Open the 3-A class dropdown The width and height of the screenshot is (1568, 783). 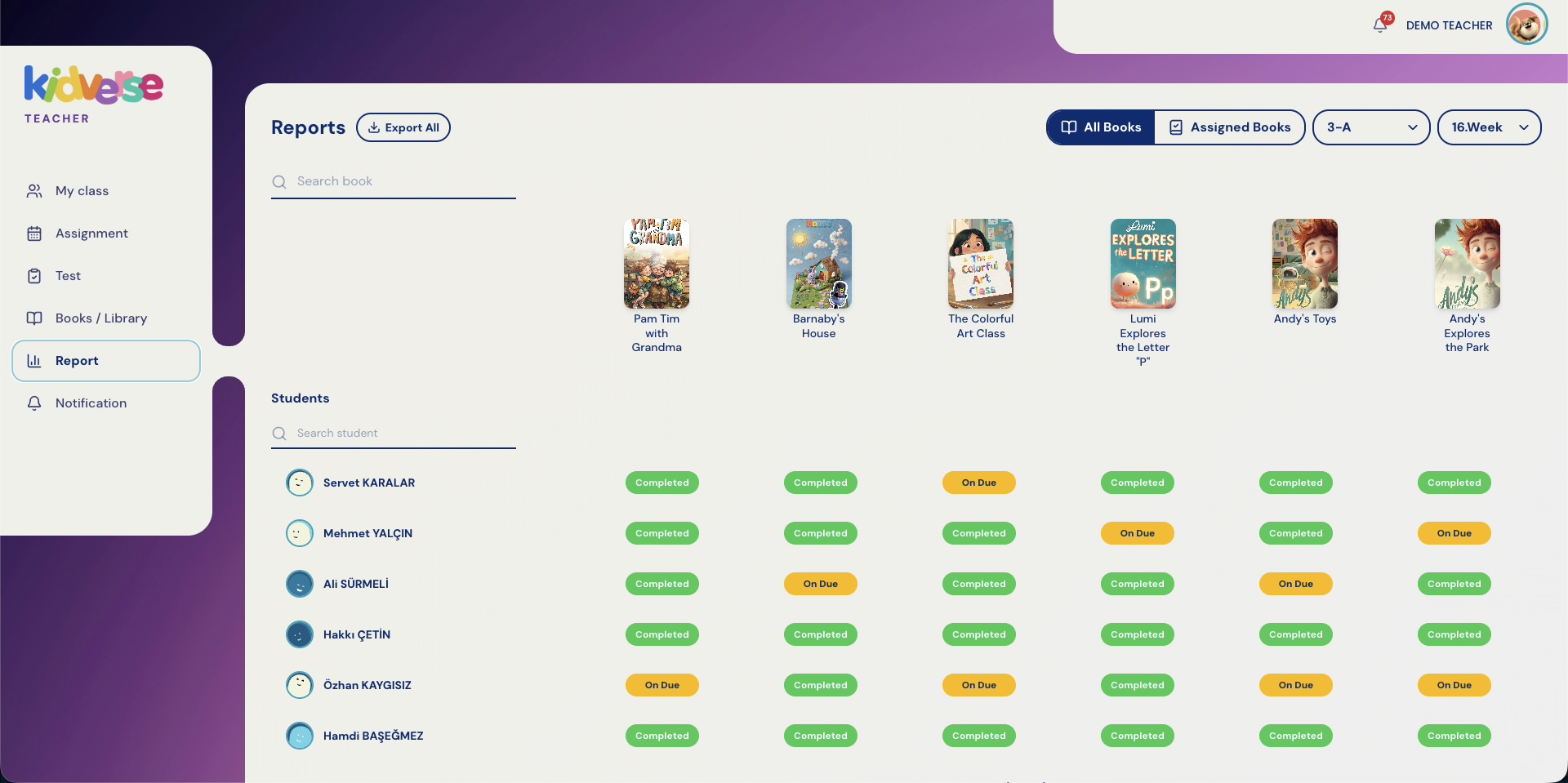click(x=1370, y=127)
